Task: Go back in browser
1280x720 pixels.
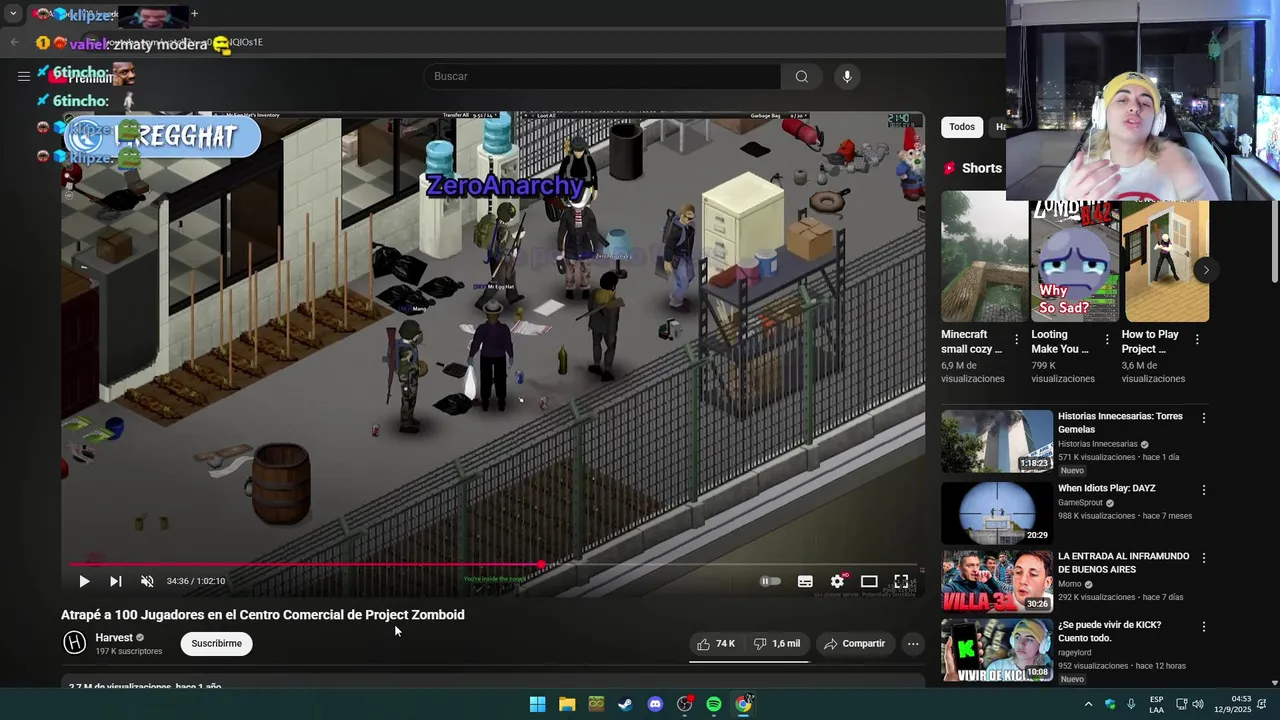Action: click(14, 42)
